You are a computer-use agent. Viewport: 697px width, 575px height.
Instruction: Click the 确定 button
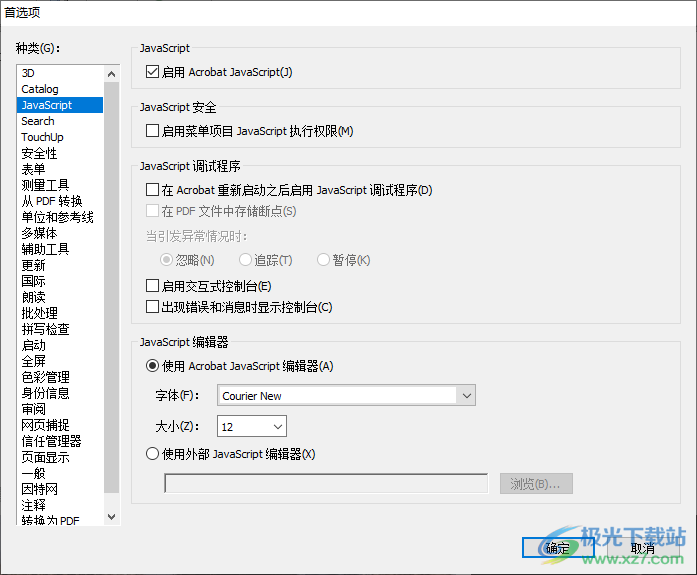tap(557, 548)
